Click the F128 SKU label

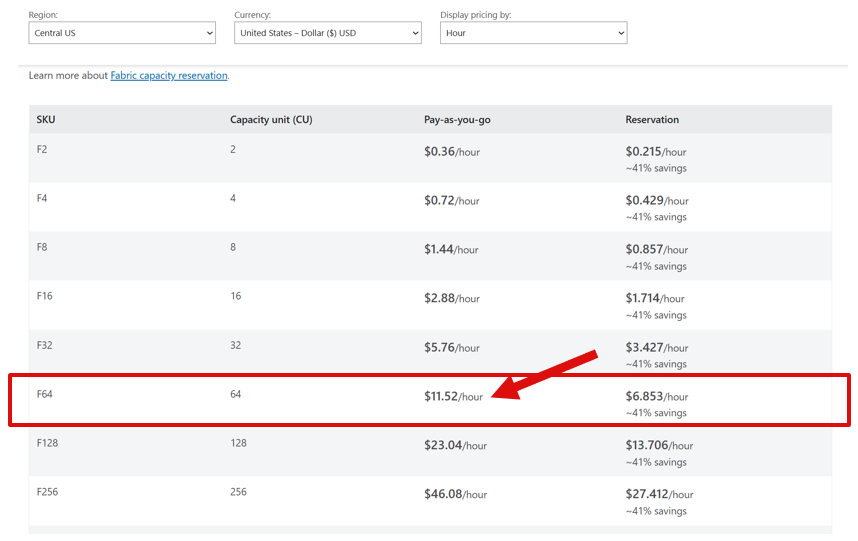point(47,443)
